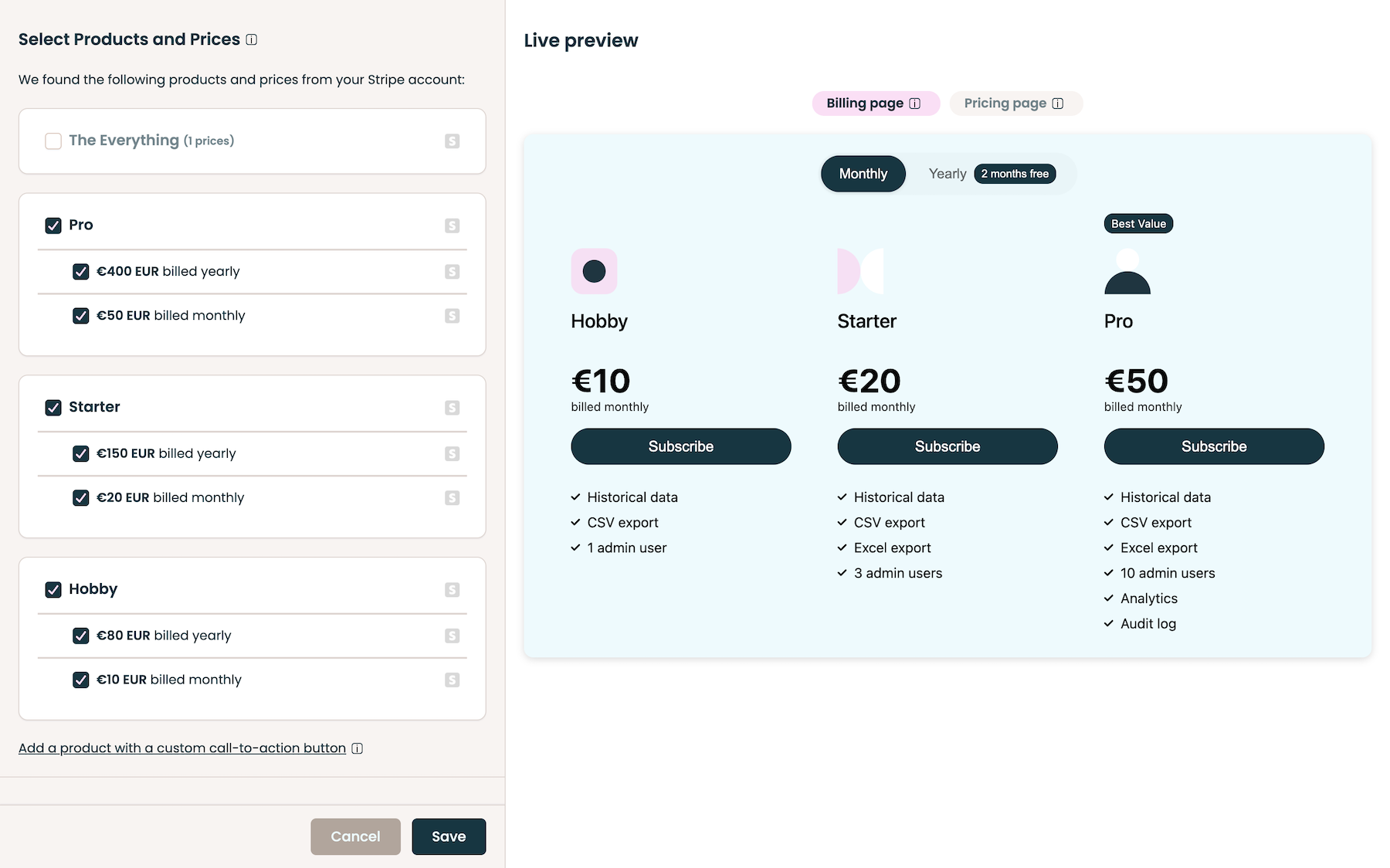Open the Stripe icon beside The Everything product
Viewport: 1390px width, 868px height.
click(x=452, y=141)
